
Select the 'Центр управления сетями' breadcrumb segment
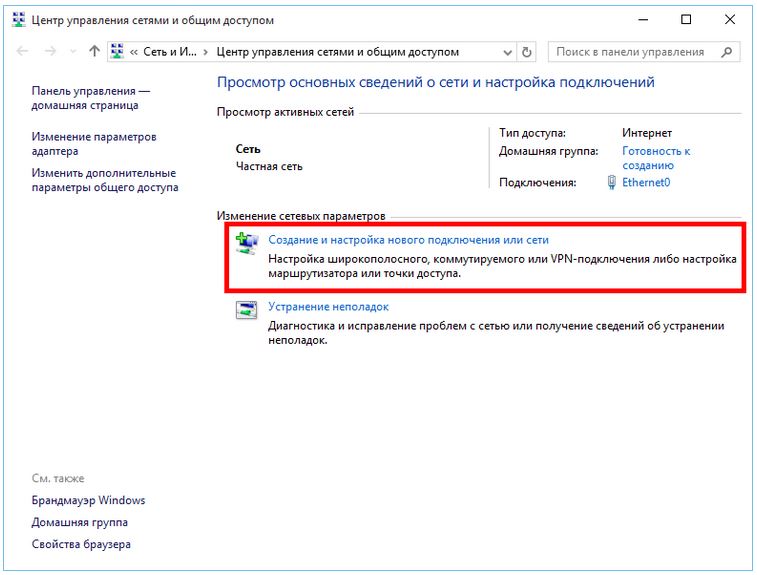coord(336,52)
